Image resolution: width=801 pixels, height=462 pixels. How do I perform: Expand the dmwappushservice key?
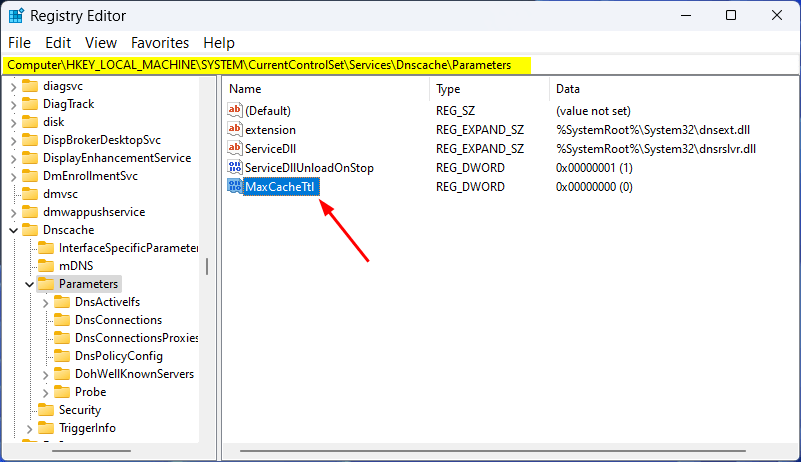(x=14, y=213)
